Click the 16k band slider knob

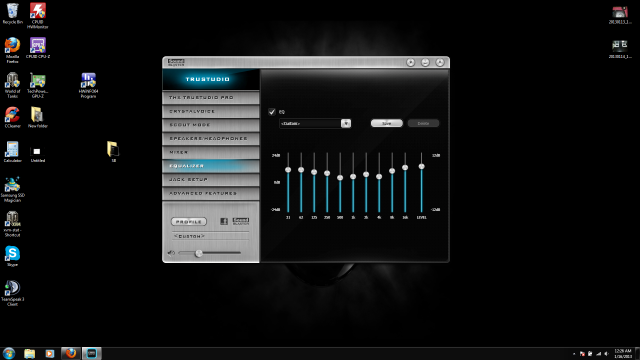point(405,167)
